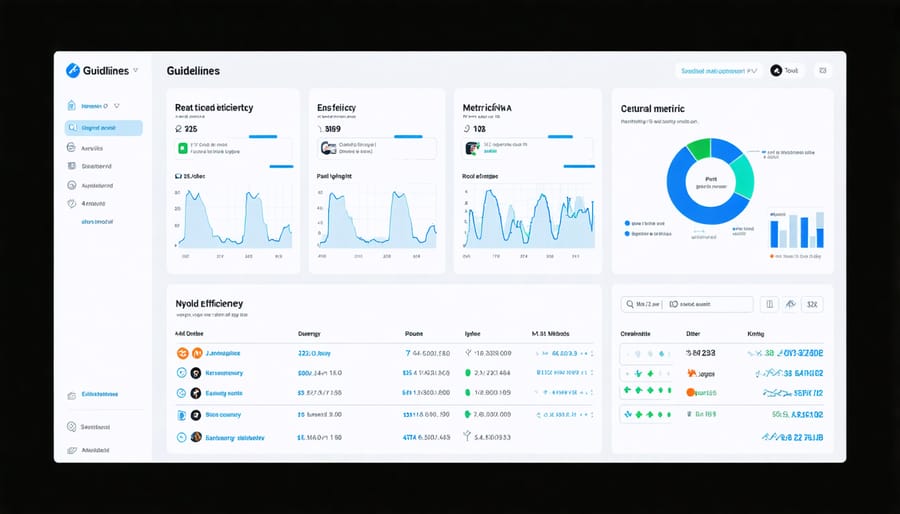Click the thumbnail in the third Metric card
This screenshot has width=900, height=514.
coord(472,149)
